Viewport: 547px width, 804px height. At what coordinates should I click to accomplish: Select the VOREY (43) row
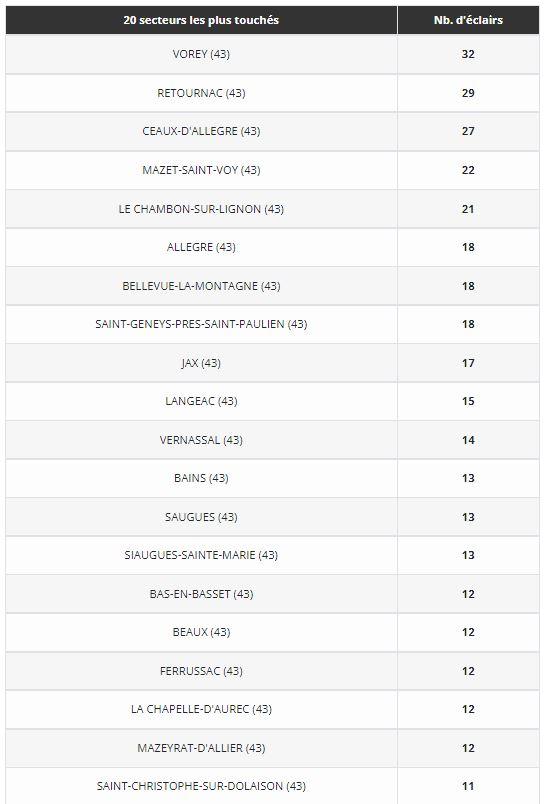click(x=272, y=54)
